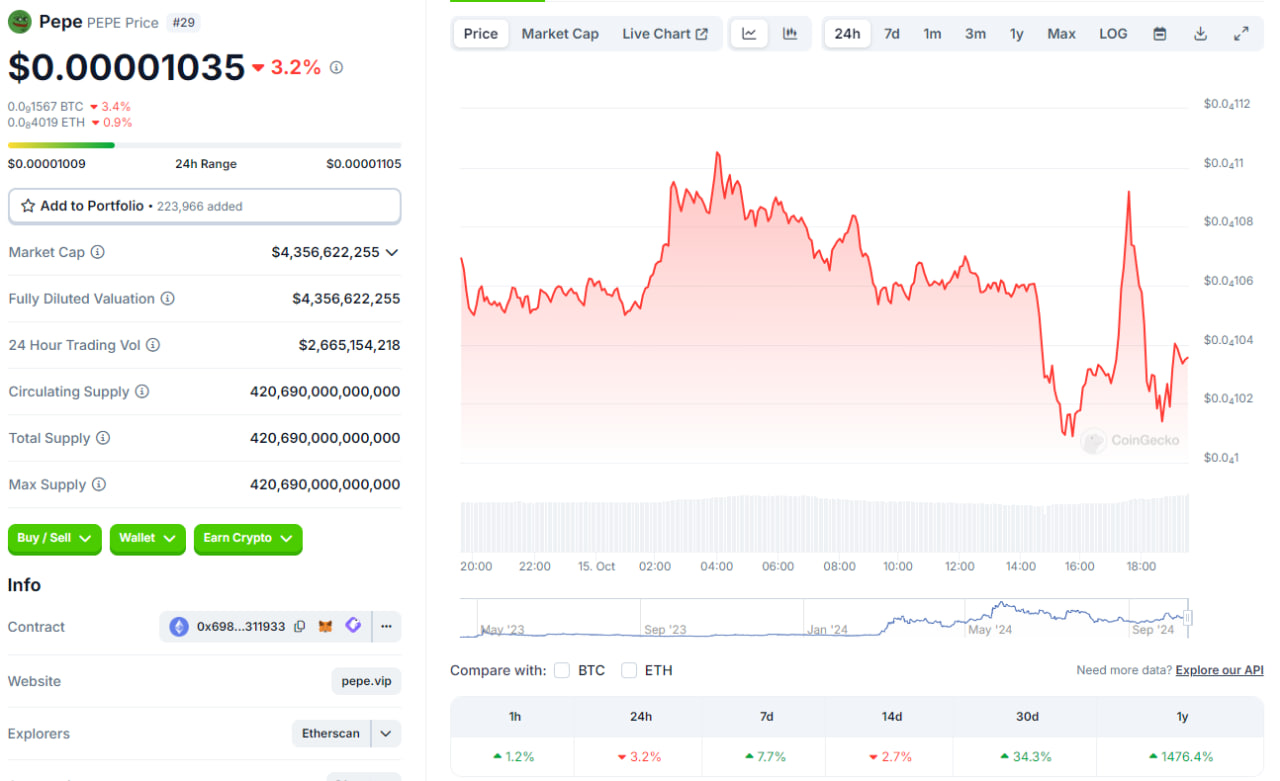Show Total Supply info icon
The image size is (1280, 781).
click(x=103, y=438)
